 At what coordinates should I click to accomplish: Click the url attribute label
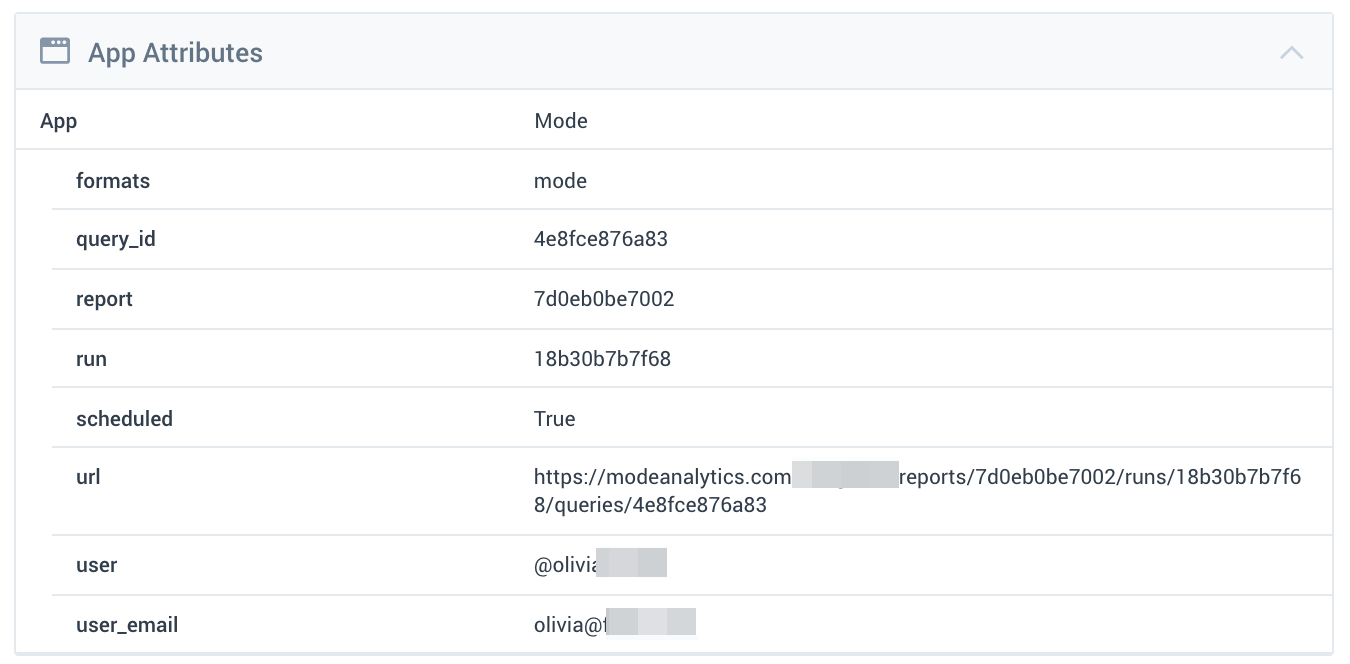[88, 477]
